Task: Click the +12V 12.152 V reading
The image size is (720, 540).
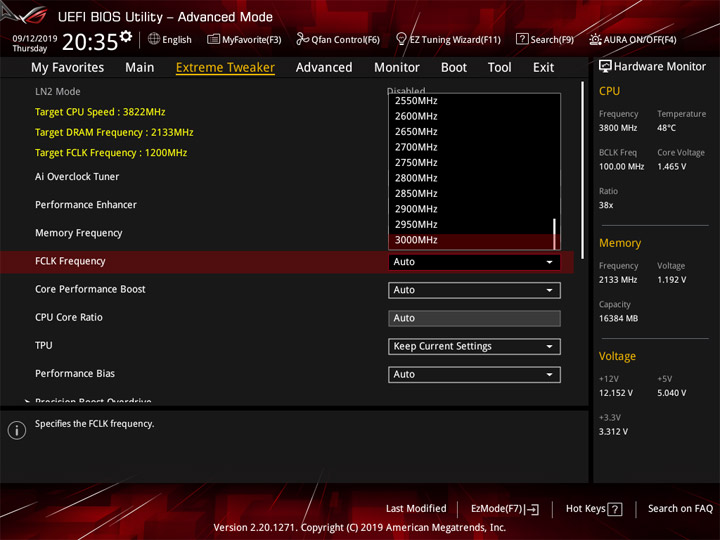Action: click(615, 393)
